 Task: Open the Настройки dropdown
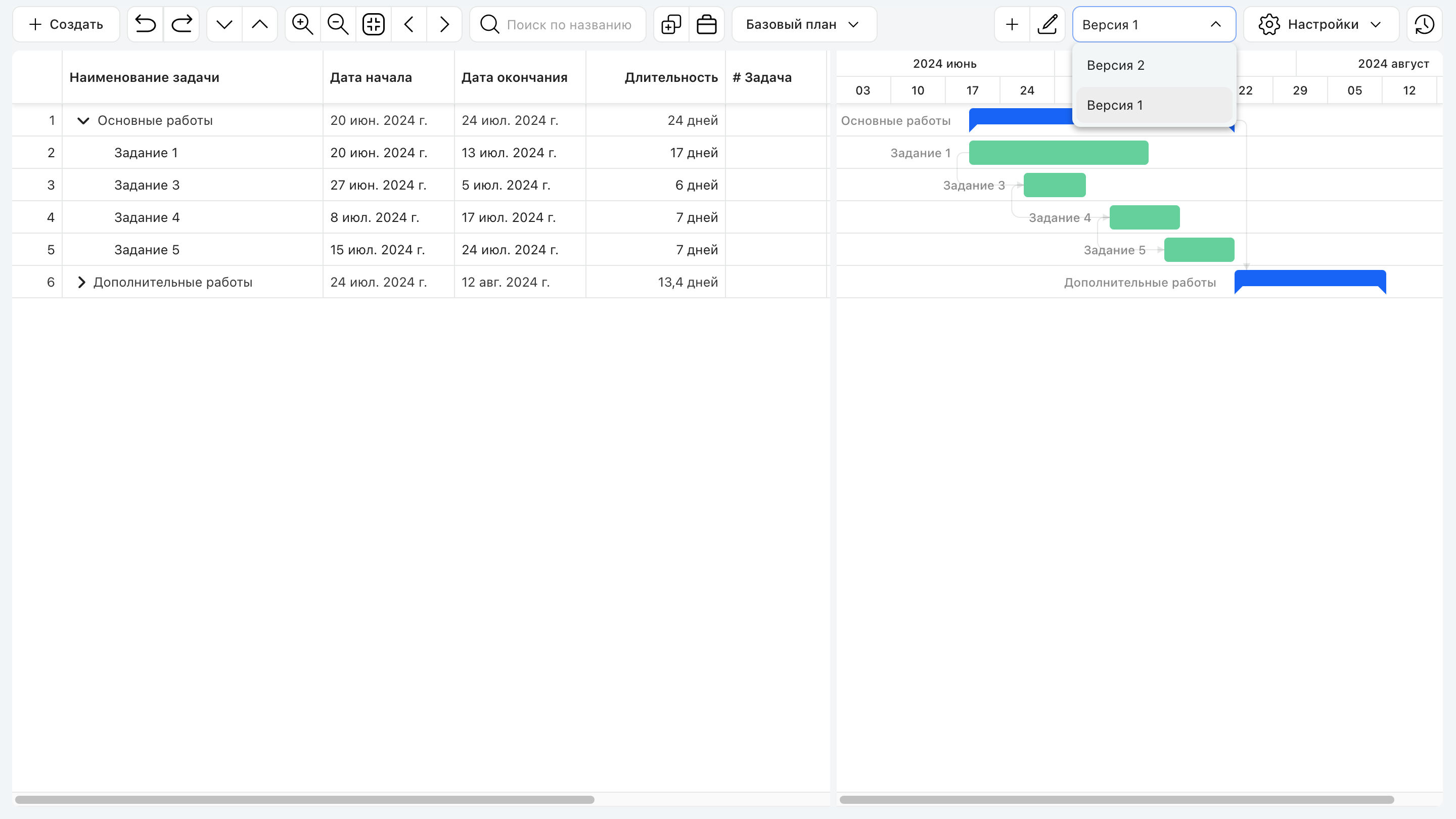1322,24
